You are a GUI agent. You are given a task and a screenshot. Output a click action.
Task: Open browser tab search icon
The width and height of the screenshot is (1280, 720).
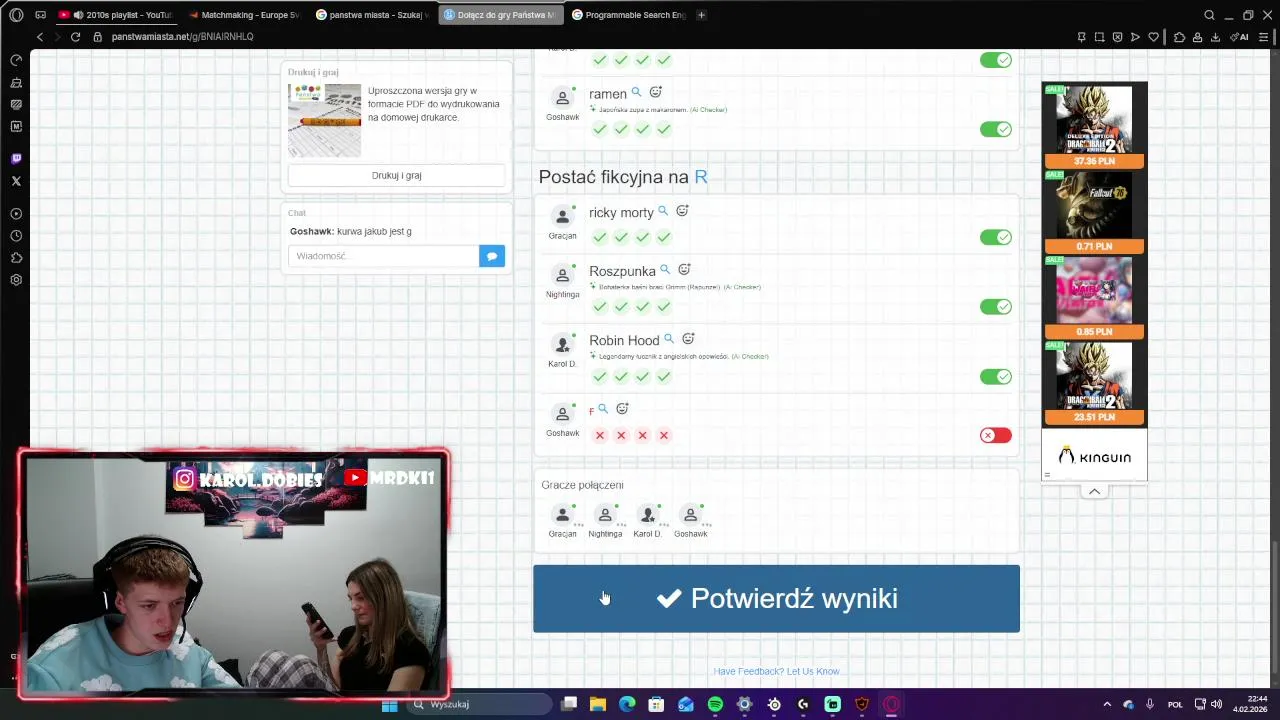[1209, 15]
